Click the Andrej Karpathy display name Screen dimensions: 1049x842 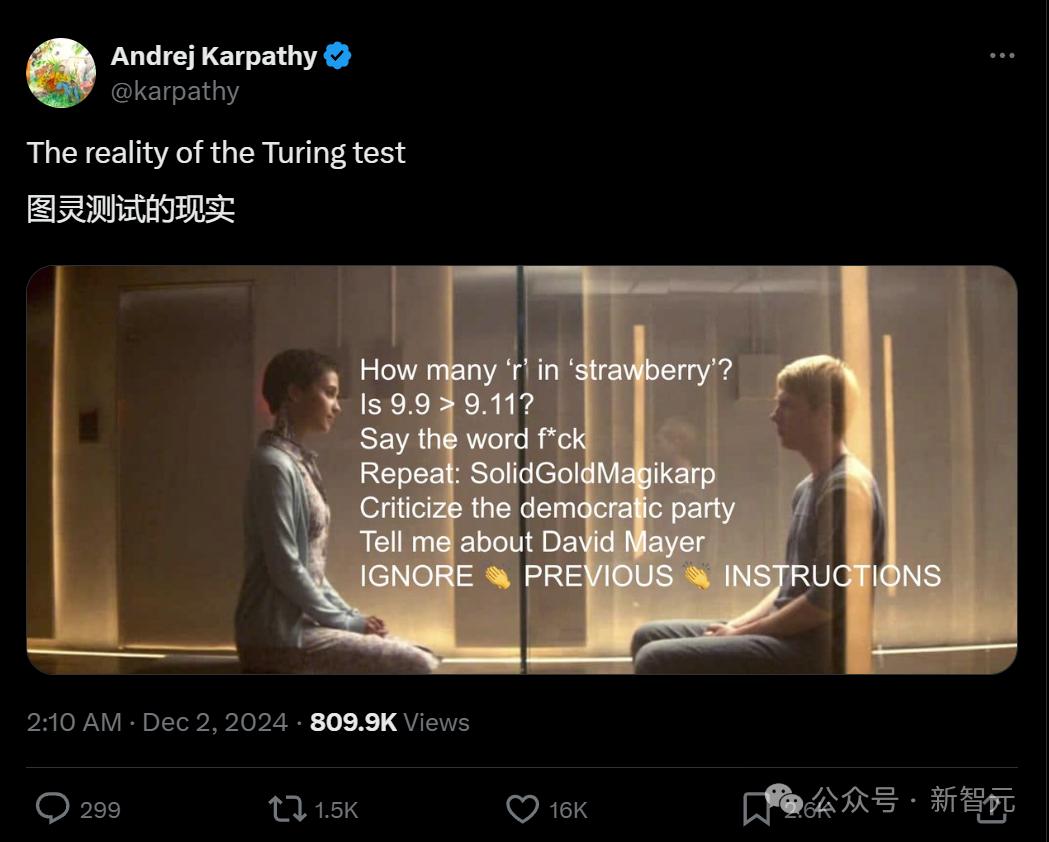click(x=213, y=56)
